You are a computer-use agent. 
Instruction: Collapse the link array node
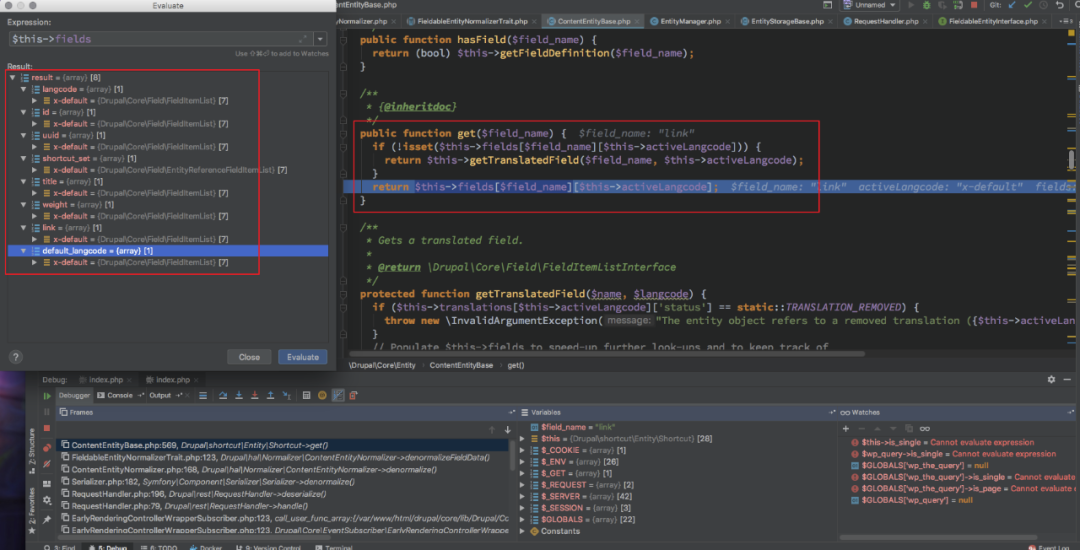[x=23, y=228]
